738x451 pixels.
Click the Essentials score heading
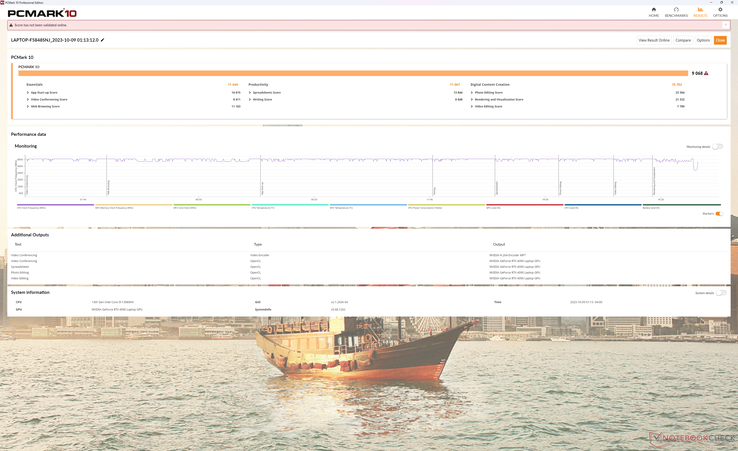click(x=34, y=85)
